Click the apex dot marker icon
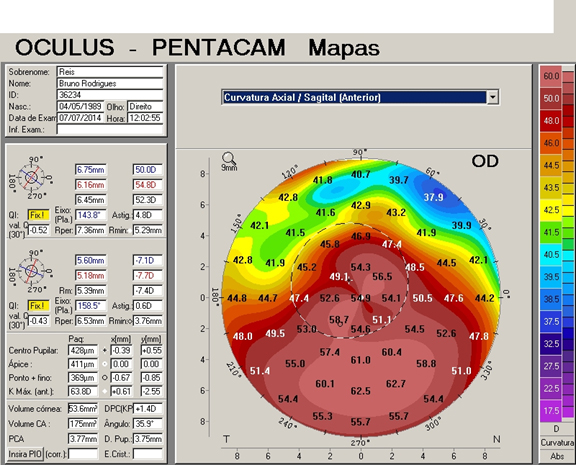This screenshot has width=576, height=465. point(105,364)
